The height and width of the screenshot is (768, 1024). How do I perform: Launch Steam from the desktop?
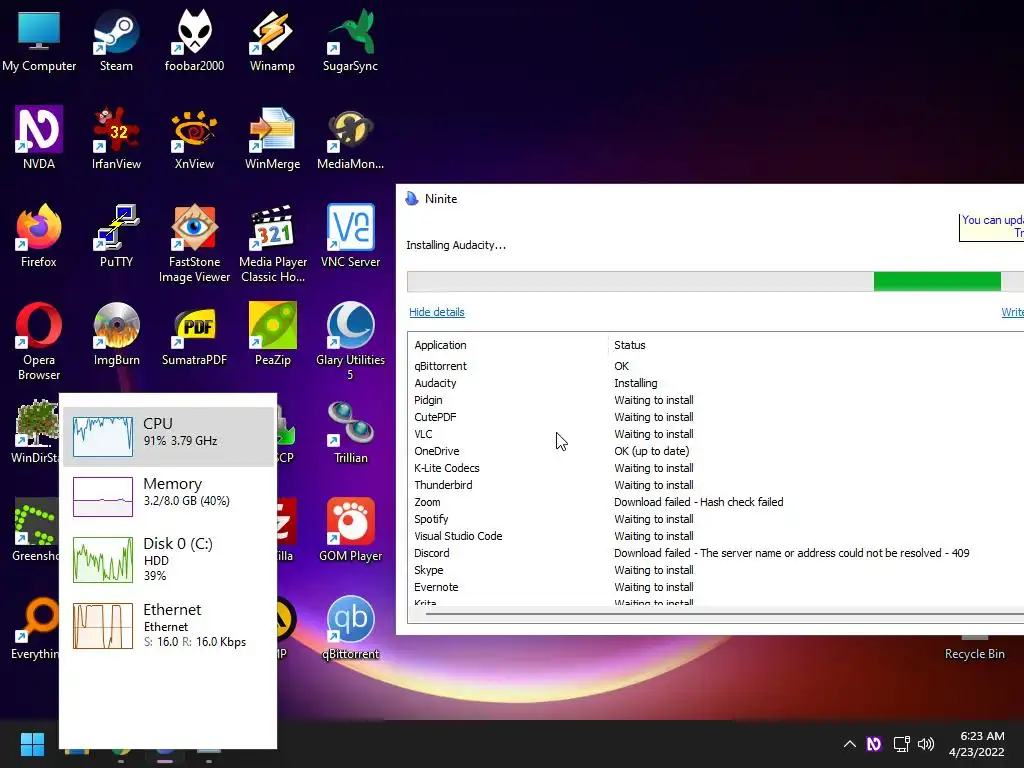coord(116,40)
